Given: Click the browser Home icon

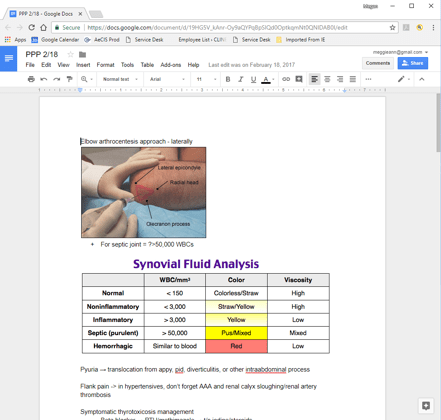Looking at the screenshot, I should (x=43, y=27).
